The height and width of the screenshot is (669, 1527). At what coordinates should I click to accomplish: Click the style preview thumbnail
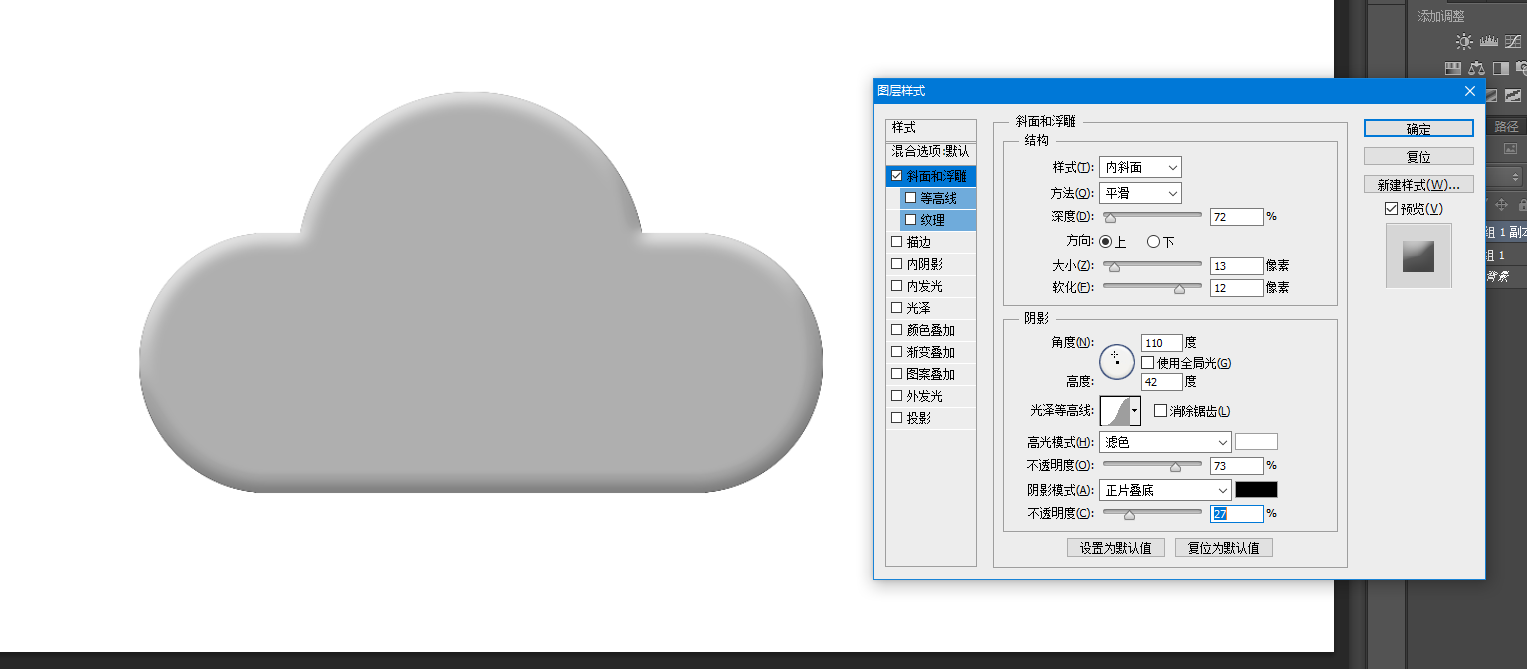pos(1418,256)
